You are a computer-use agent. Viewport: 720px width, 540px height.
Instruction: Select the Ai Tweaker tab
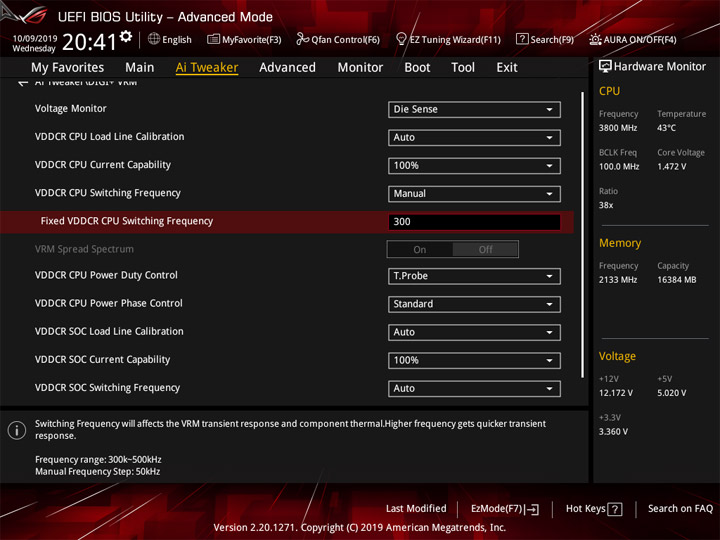tap(207, 68)
